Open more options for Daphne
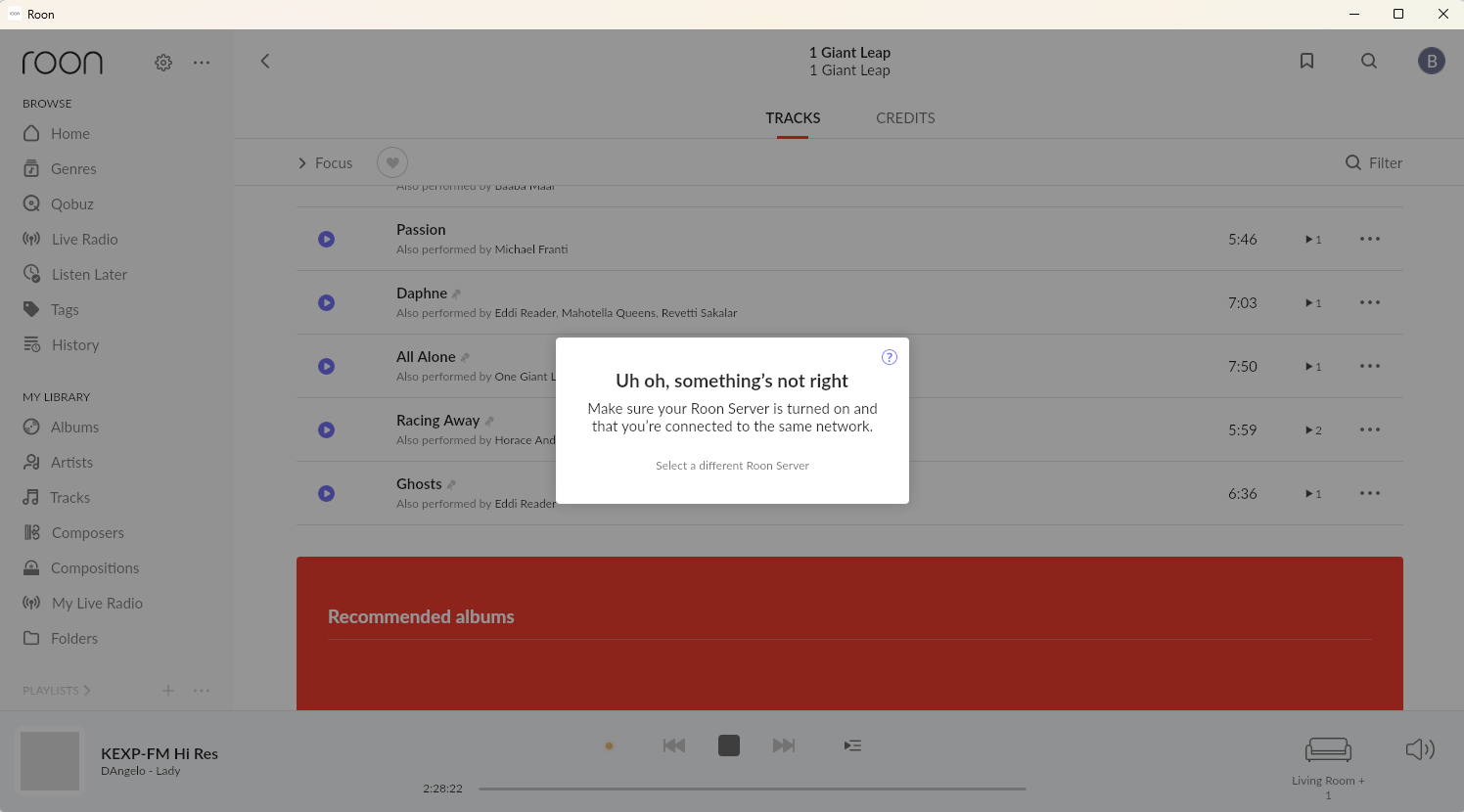 tap(1370, 303)
